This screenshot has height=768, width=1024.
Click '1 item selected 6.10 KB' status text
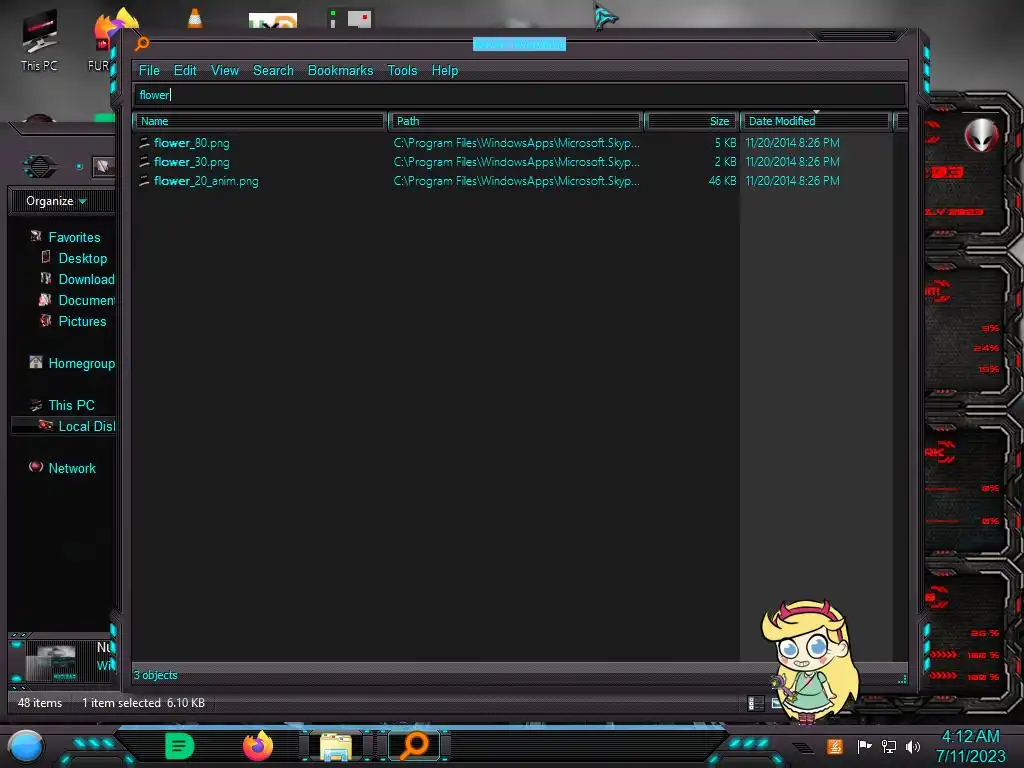coord(143,703)
